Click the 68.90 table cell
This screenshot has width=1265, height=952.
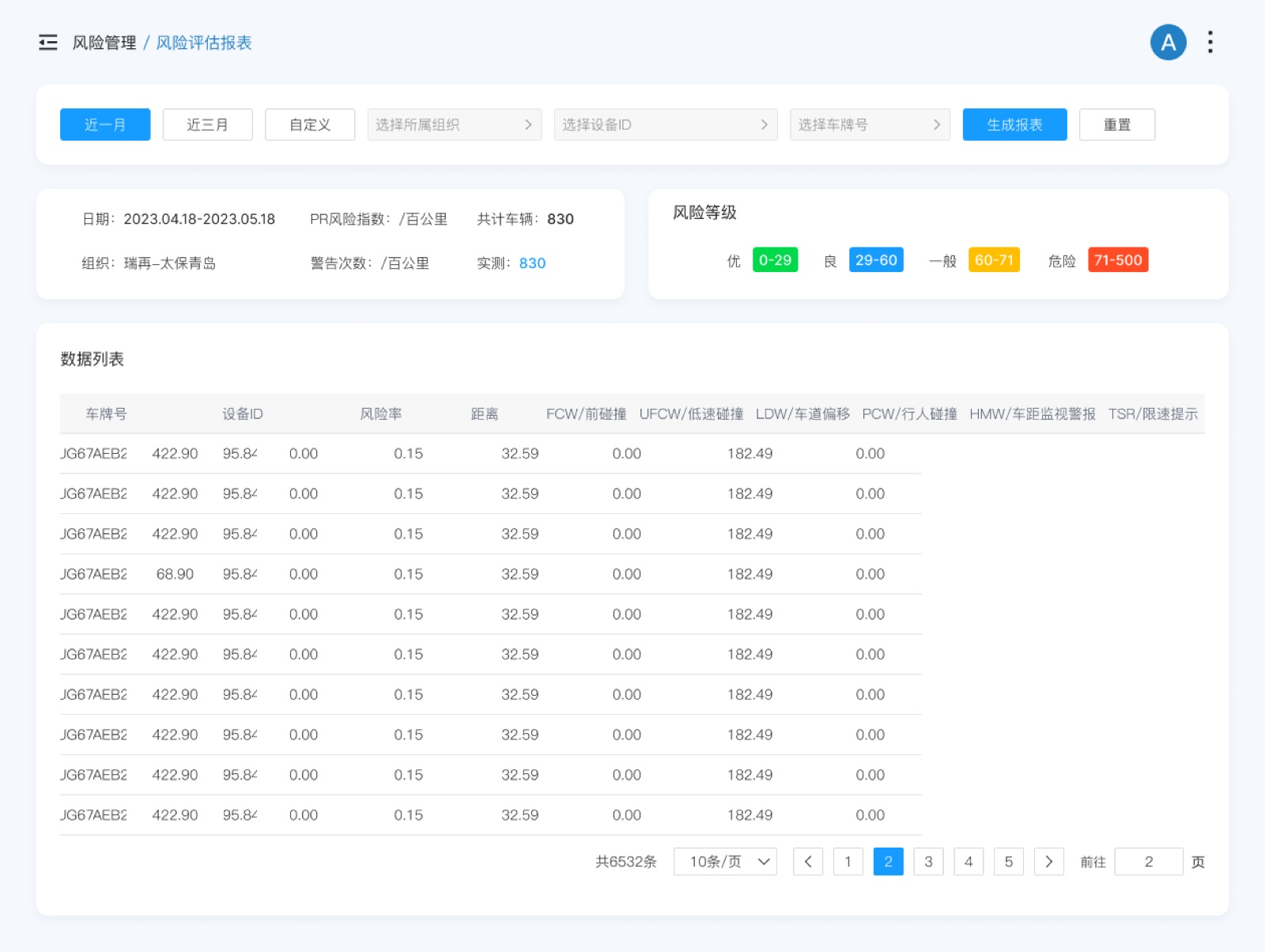point(175,574)
